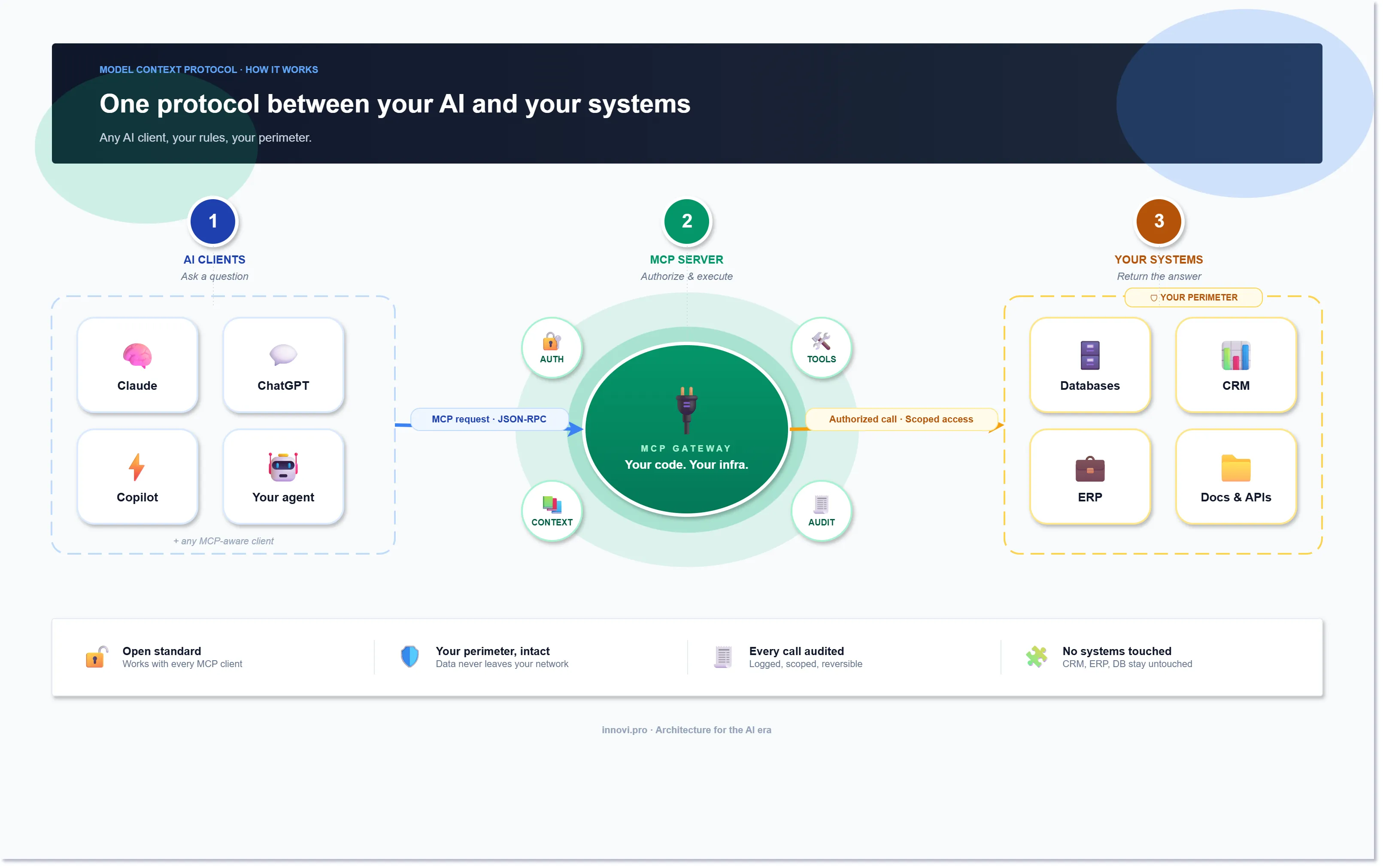The height and width of the screenshot is (868, 1383).
Task: Select the CONTEXT books circle
Action: pos(552,511)
